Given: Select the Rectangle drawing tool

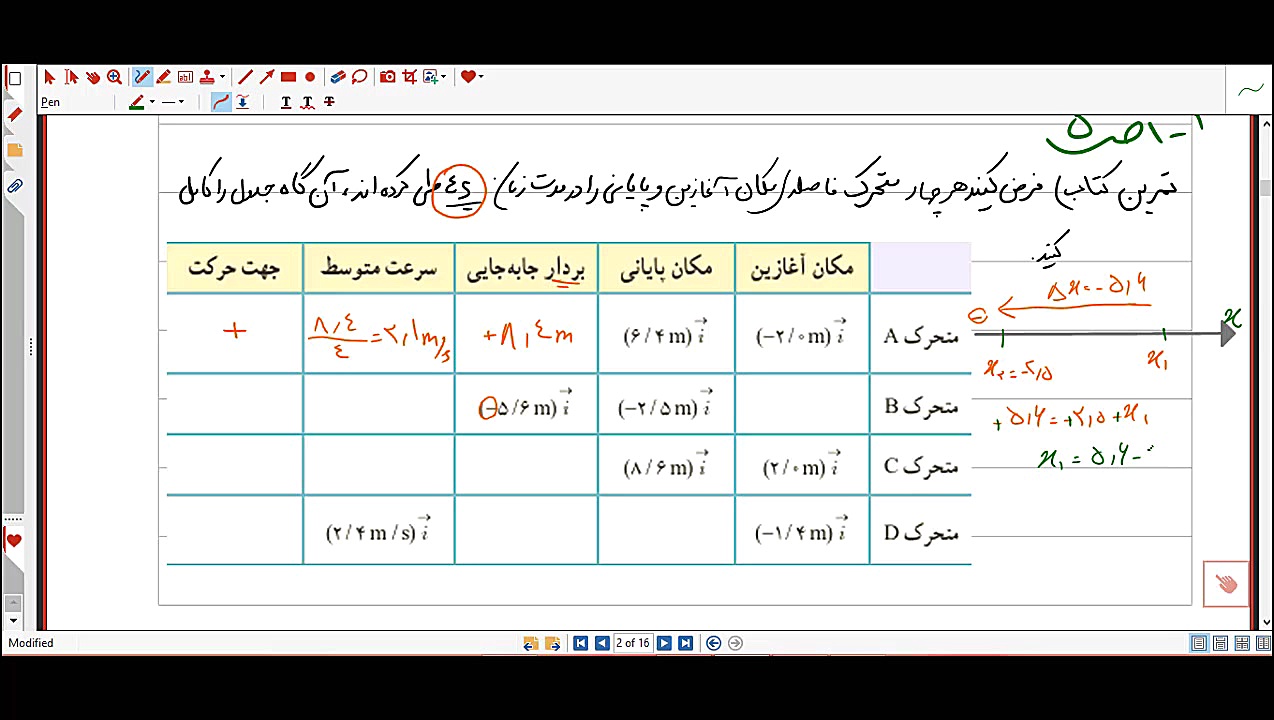Looking at the screenshot, I should 288,76.
